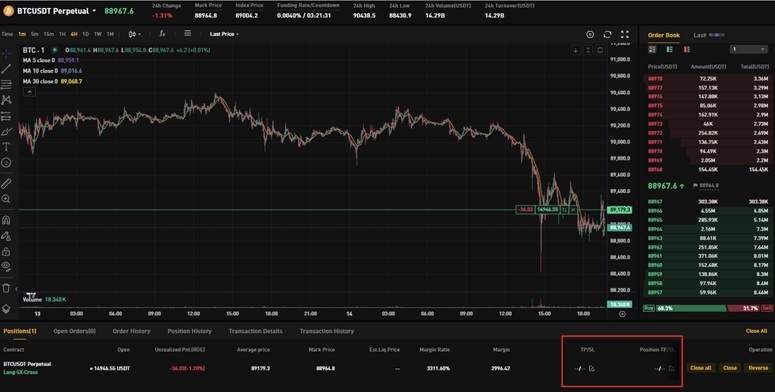Activate the zoom-in magnifier tool
775x392 pixels.
pos(6,199)
